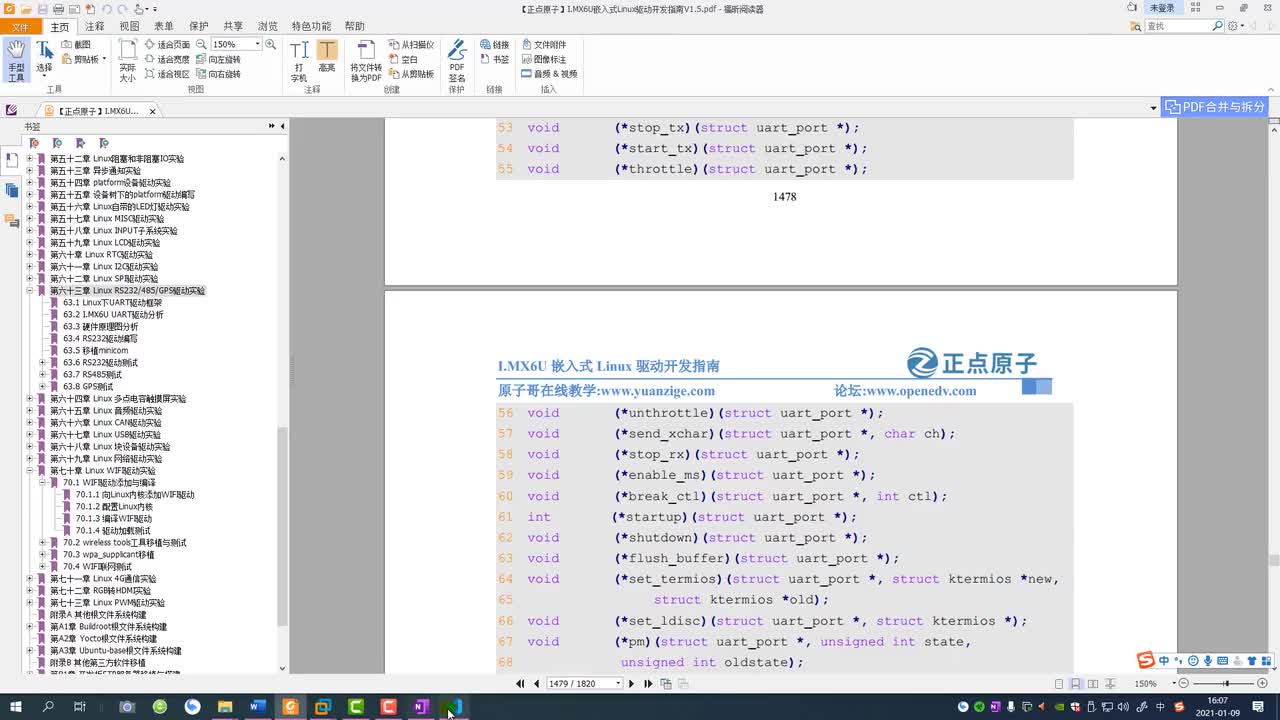Image resolution: width=1280 pixels, height=720 pixels.
Task: Open bookmark 63.2 I.MX6U UART驱动分析
Action: (x=113, y=315)
